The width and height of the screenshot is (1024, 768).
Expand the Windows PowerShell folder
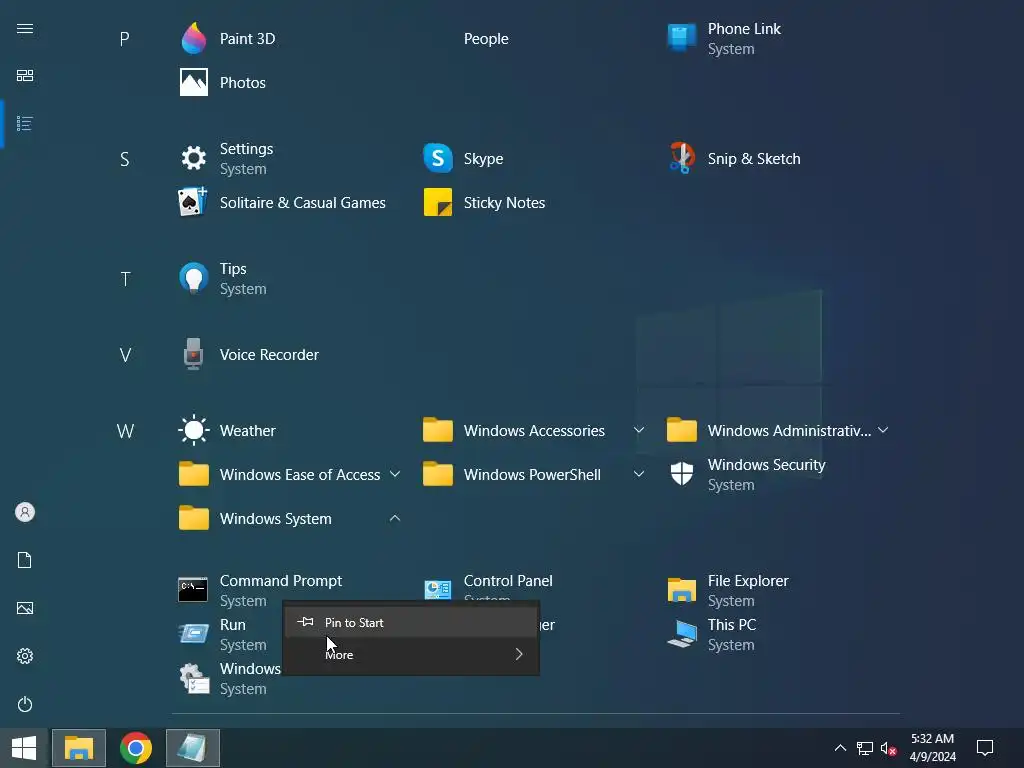(534, 475)
